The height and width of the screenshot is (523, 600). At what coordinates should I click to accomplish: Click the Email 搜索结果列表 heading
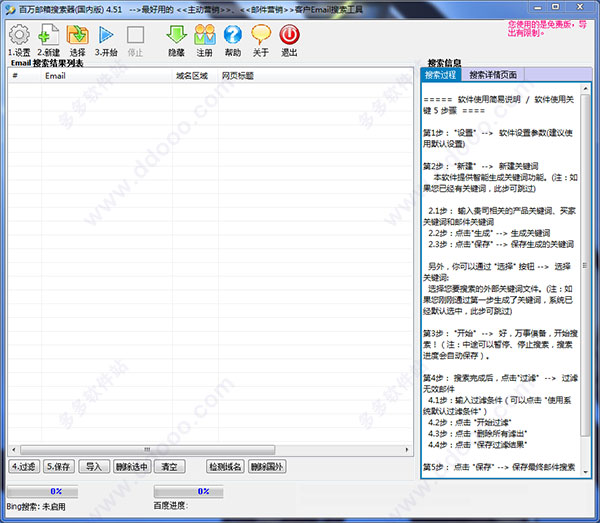pos(47,63)
